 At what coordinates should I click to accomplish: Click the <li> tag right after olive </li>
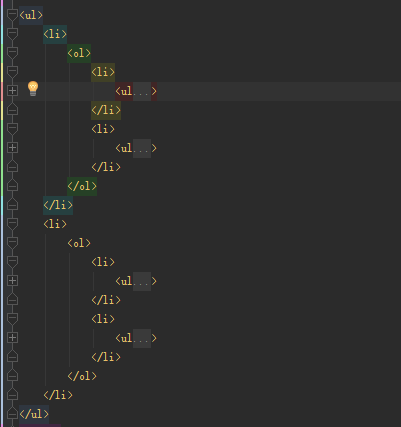pyautogui.click(x=103, y=129)
